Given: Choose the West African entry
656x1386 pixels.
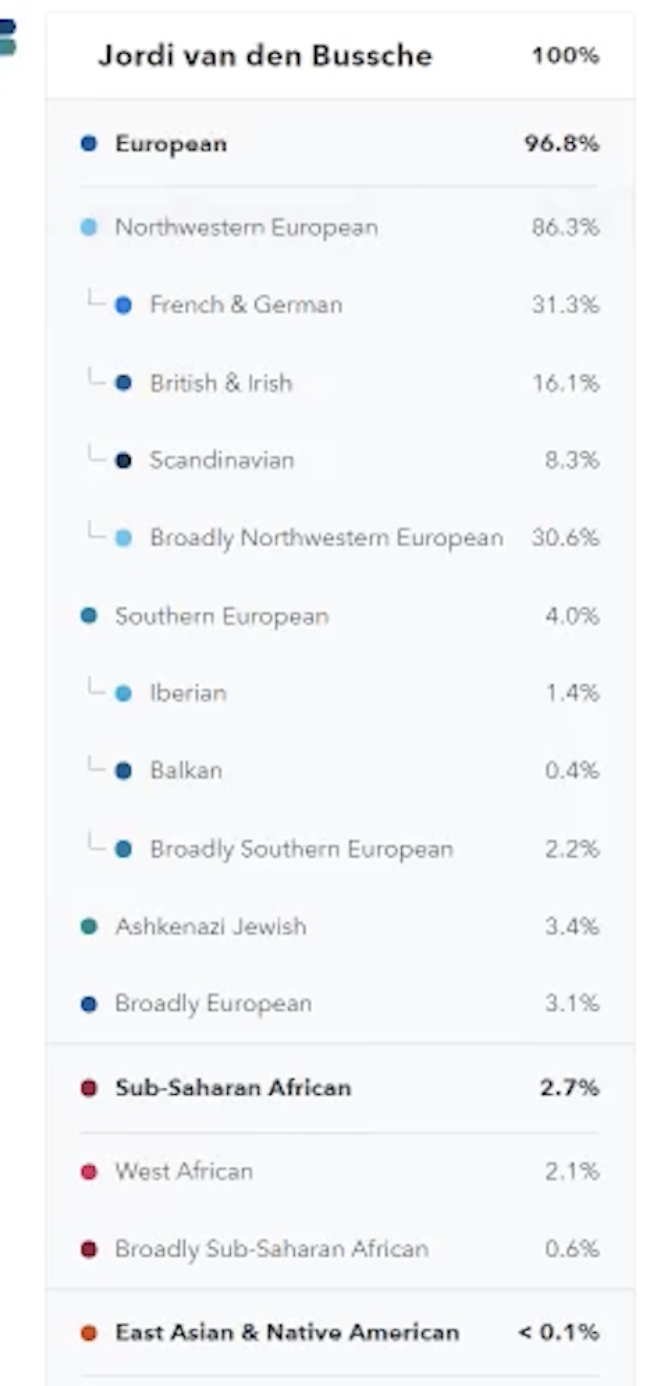Looking at the screenshot, I should [340, 1171].
